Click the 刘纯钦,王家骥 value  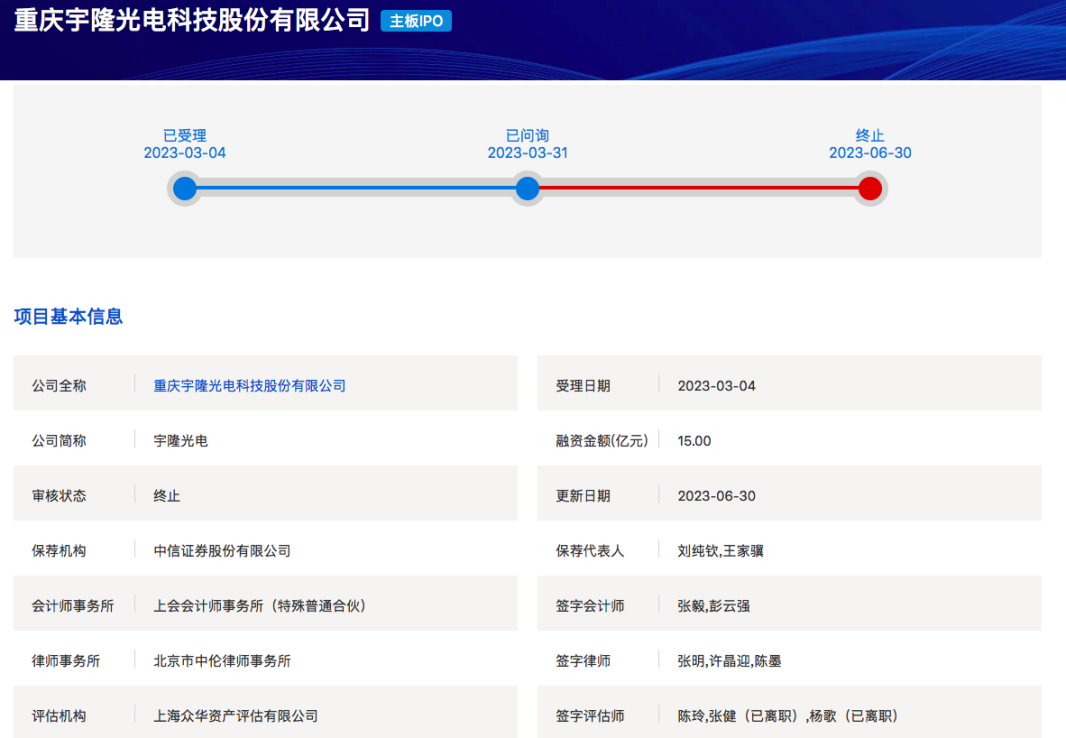click(721, 551)
